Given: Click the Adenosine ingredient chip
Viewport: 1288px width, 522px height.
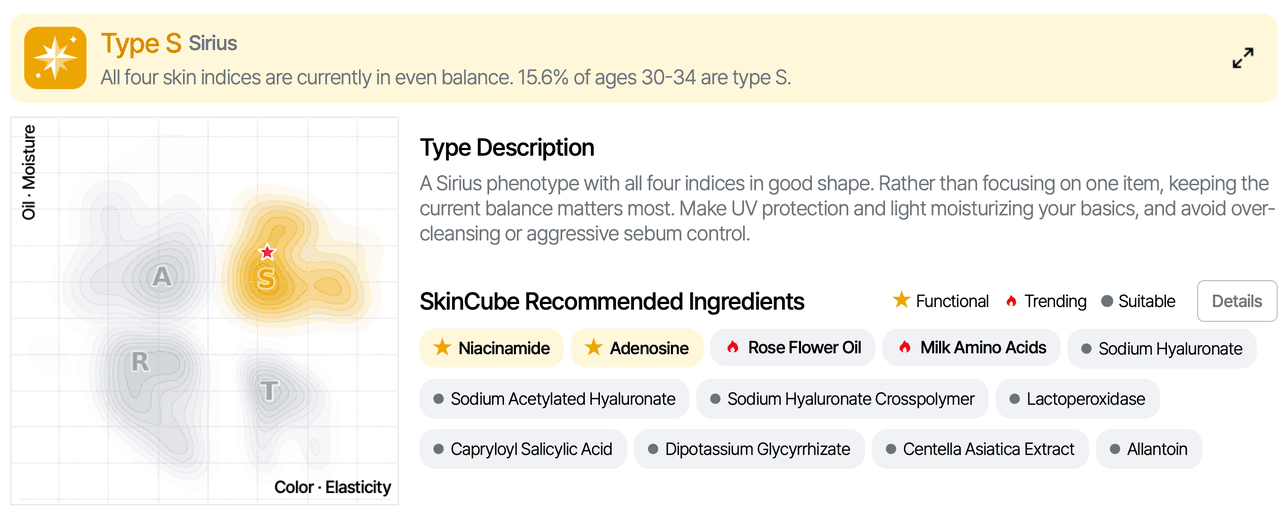Looking at the screenshot, I should tap(637, 348).
